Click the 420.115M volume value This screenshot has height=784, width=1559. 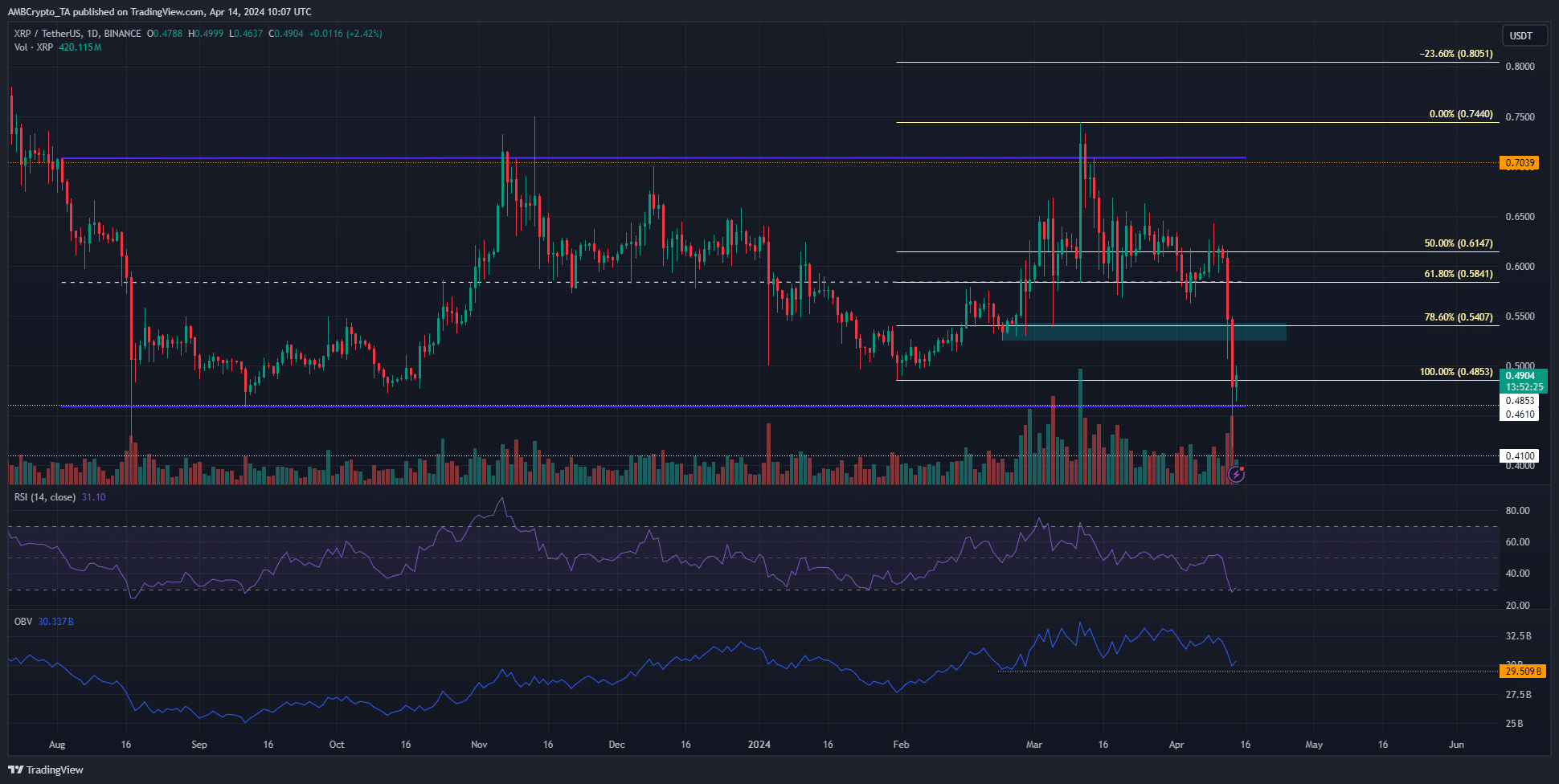tap(80, 47)
